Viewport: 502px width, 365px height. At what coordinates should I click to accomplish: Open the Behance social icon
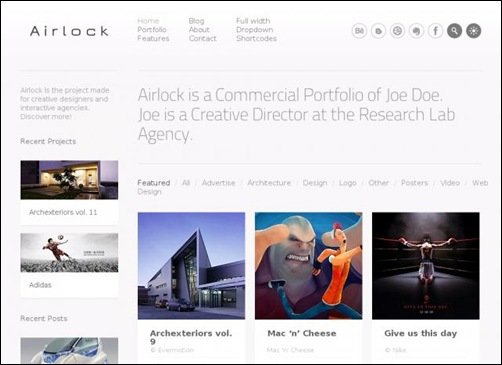(x=359, y=31)
